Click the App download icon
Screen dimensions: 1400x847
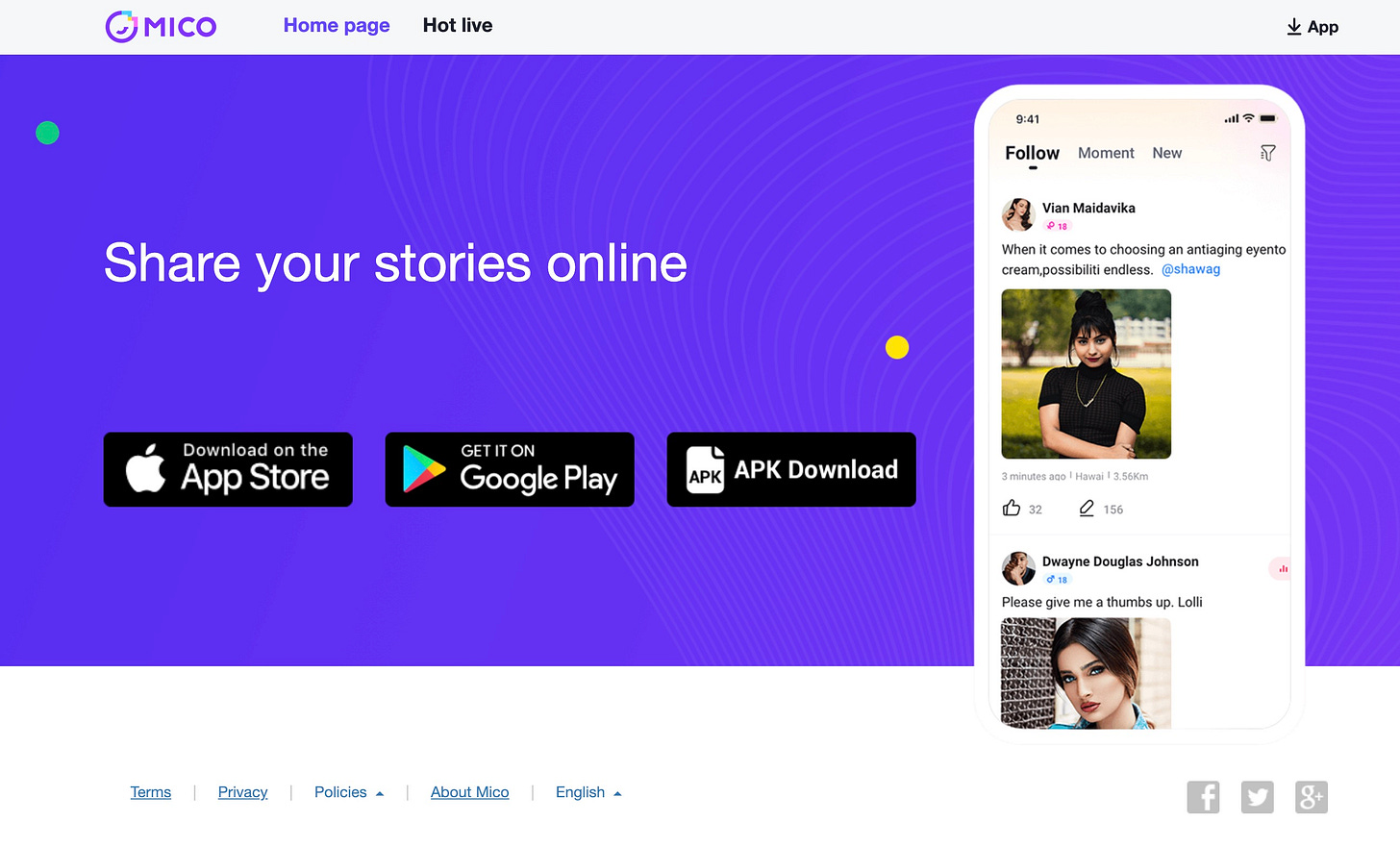click(x=1294, y=27)
